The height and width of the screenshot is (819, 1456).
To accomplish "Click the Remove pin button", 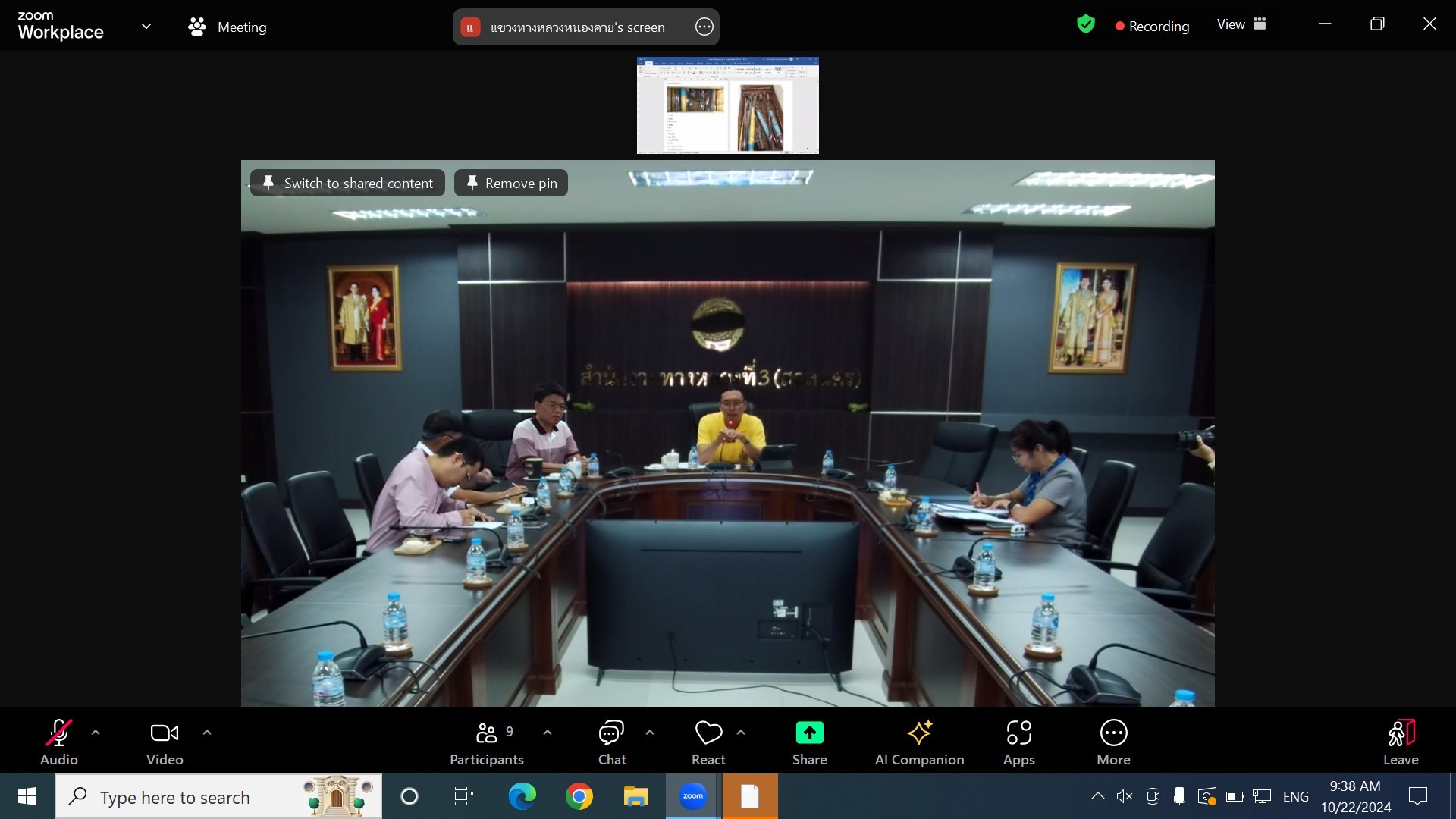I will pos(511,183).
